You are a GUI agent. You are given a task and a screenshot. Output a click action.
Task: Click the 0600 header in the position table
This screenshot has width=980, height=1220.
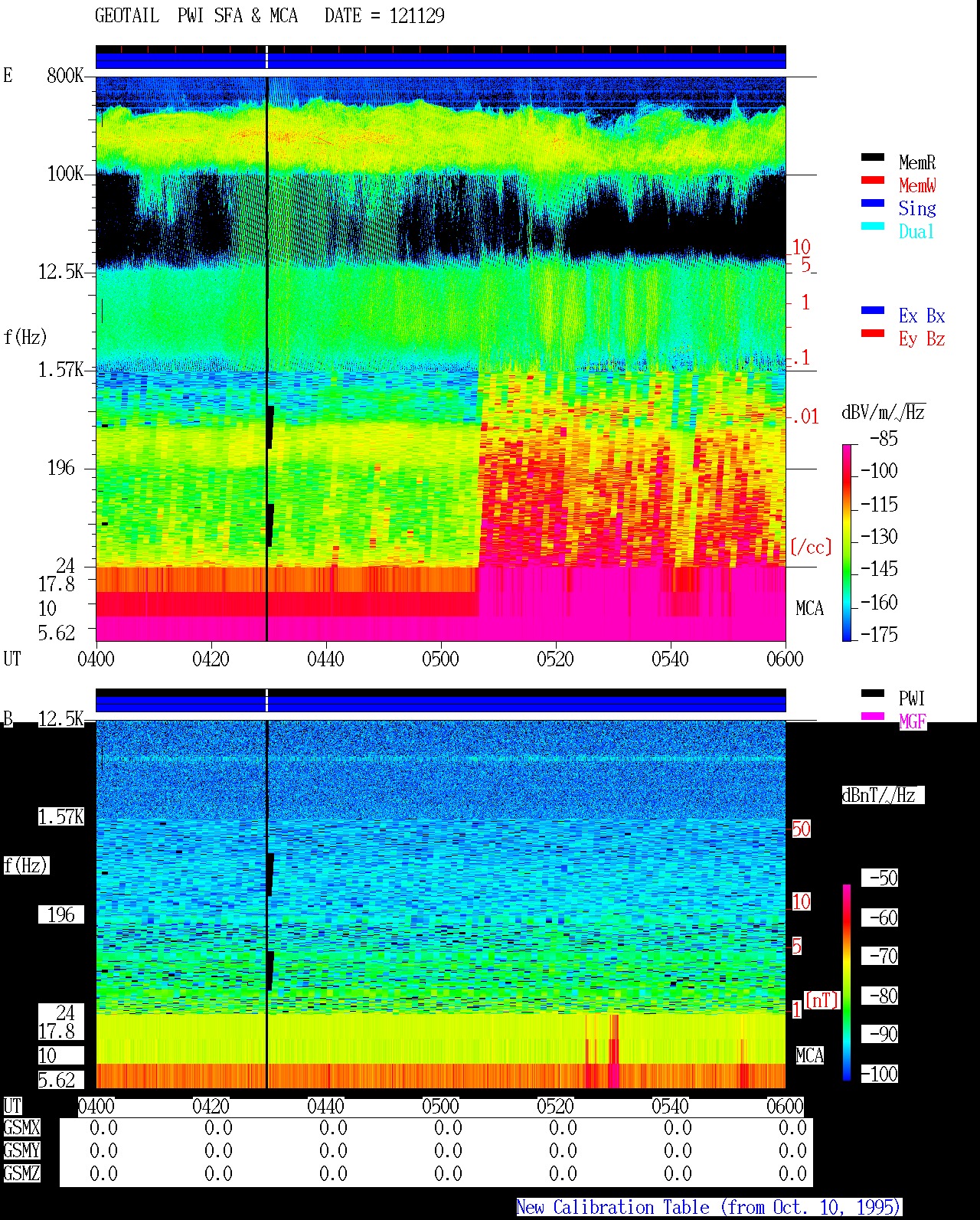[x=785, y=1107]
